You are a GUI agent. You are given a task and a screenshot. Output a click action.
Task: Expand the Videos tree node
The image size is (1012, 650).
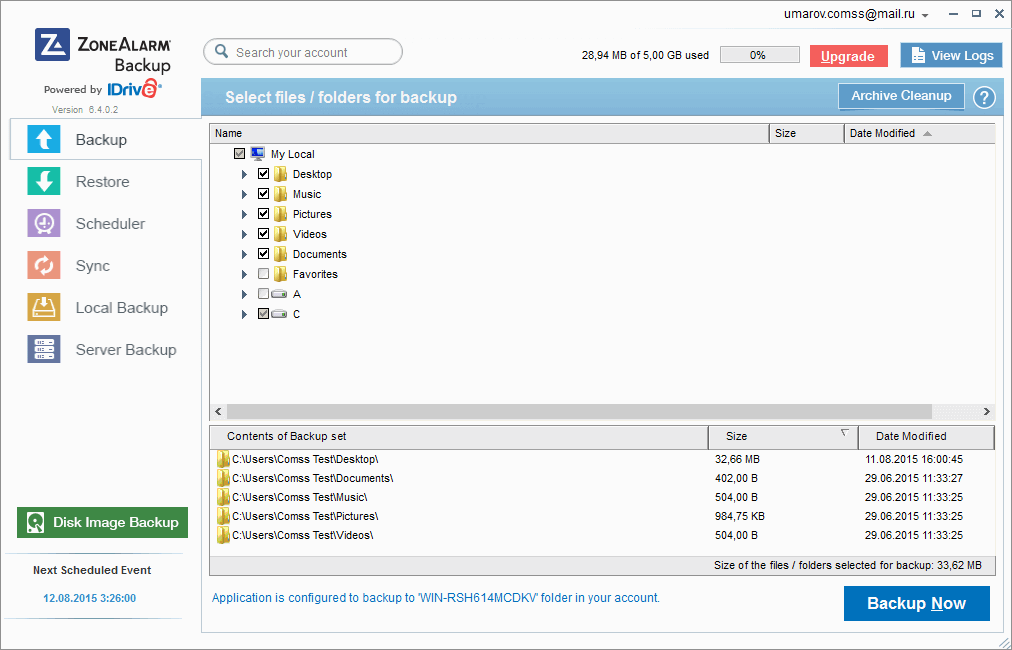pos(245,234)
